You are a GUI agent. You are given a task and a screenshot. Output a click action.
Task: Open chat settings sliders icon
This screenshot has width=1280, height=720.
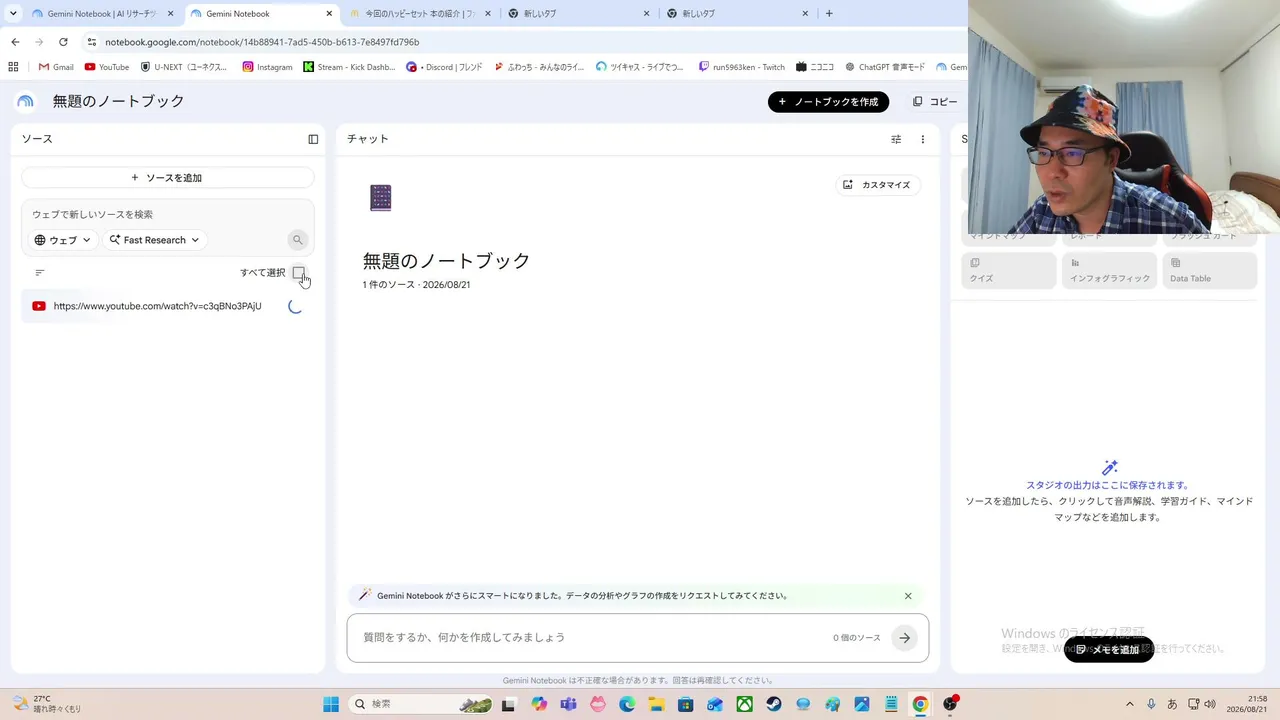(x=896, y=139)
